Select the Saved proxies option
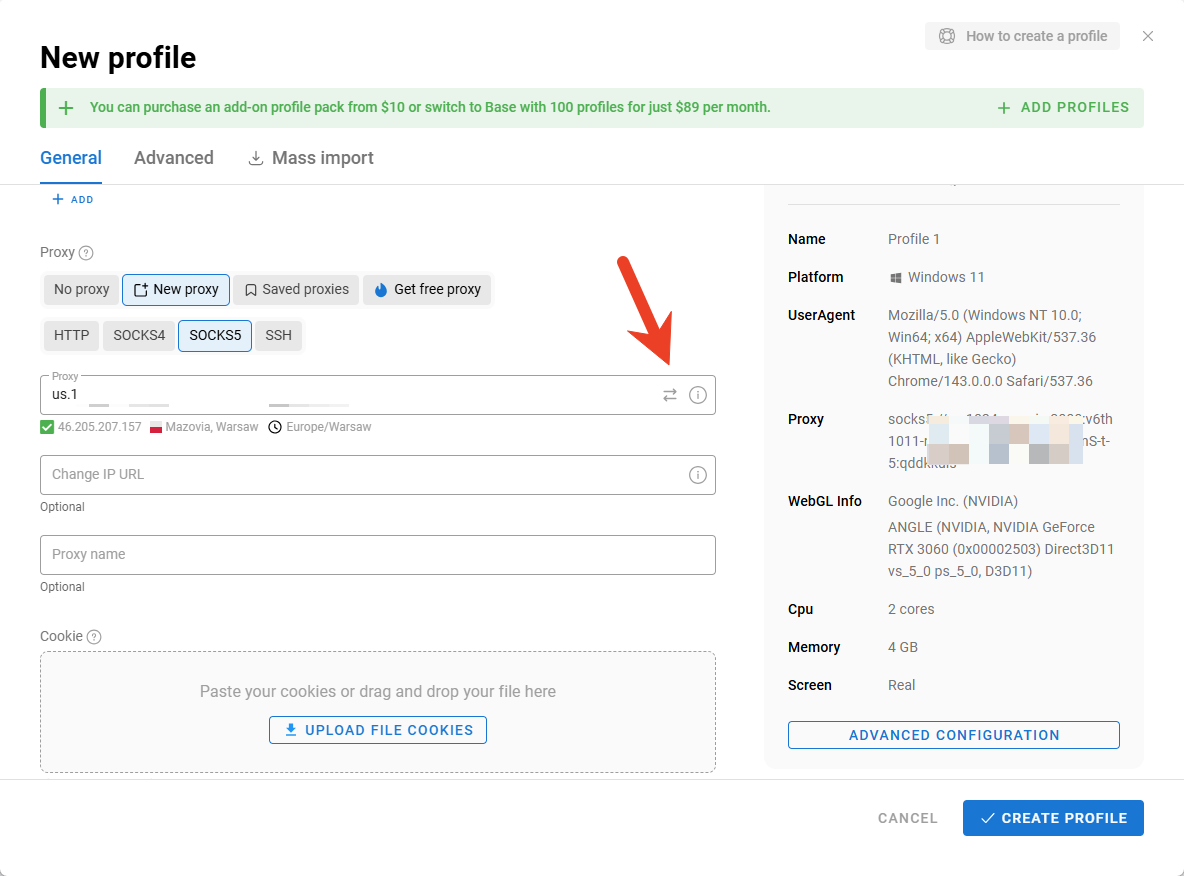Image resolution: width=1184 pixels, height=876 pixels. pyautogui.click(x=296, y=290)
